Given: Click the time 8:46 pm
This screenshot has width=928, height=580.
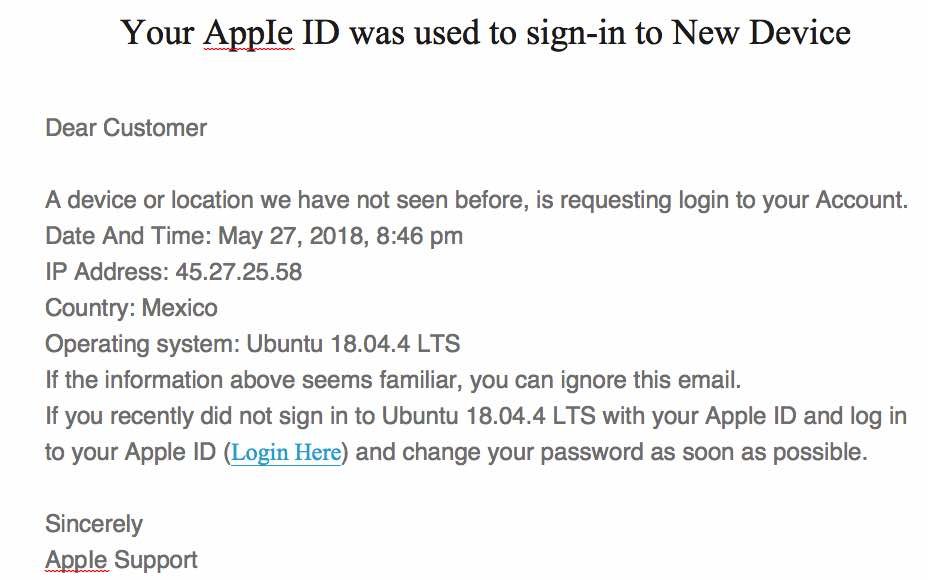Looking at the screenshot, I should tap(419, 236).
